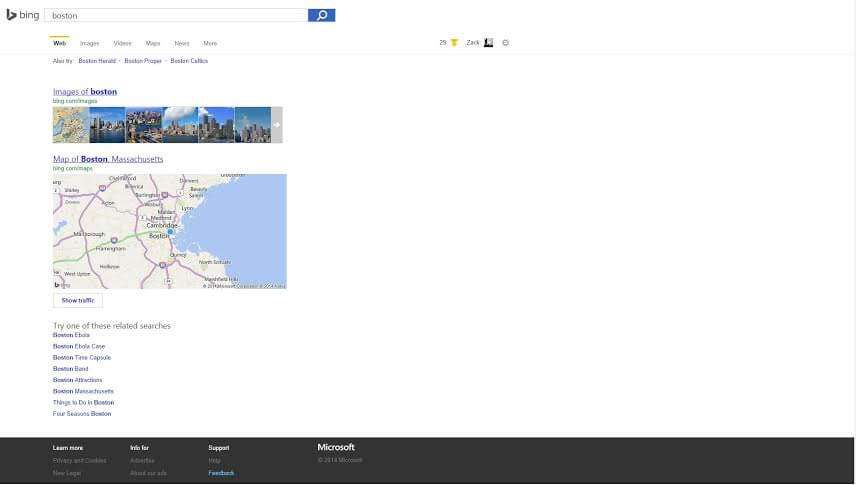Click the Show traffic button
856x485 pixels.
78,300
